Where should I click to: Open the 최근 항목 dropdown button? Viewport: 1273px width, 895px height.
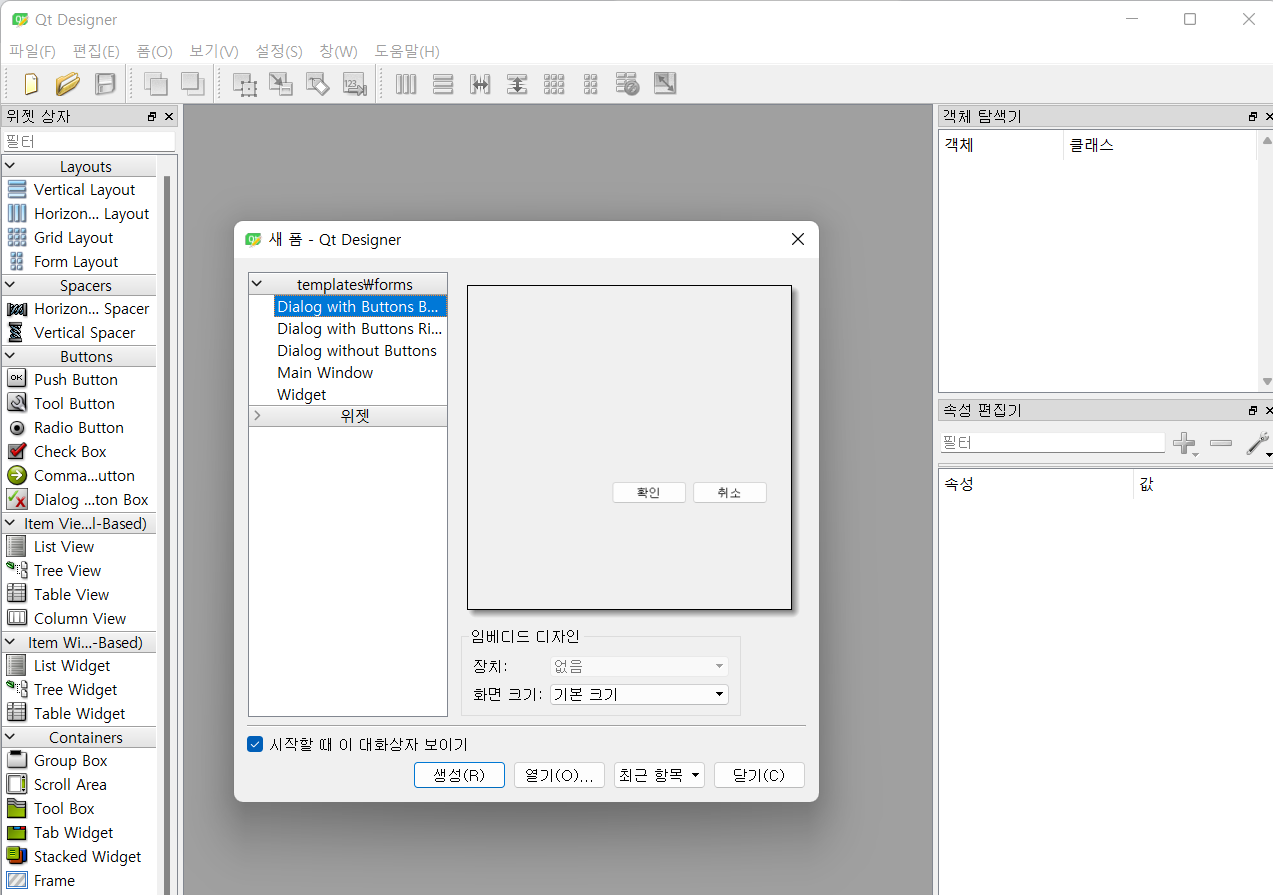[659, 775]
